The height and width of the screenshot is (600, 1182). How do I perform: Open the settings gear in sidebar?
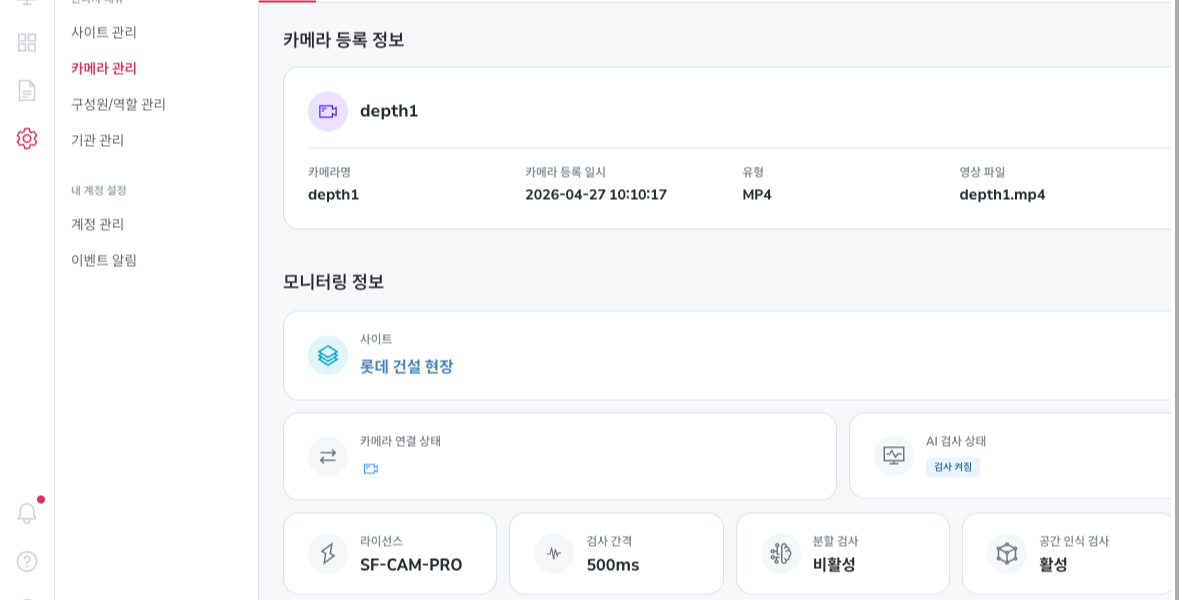(x=27, y=139)
